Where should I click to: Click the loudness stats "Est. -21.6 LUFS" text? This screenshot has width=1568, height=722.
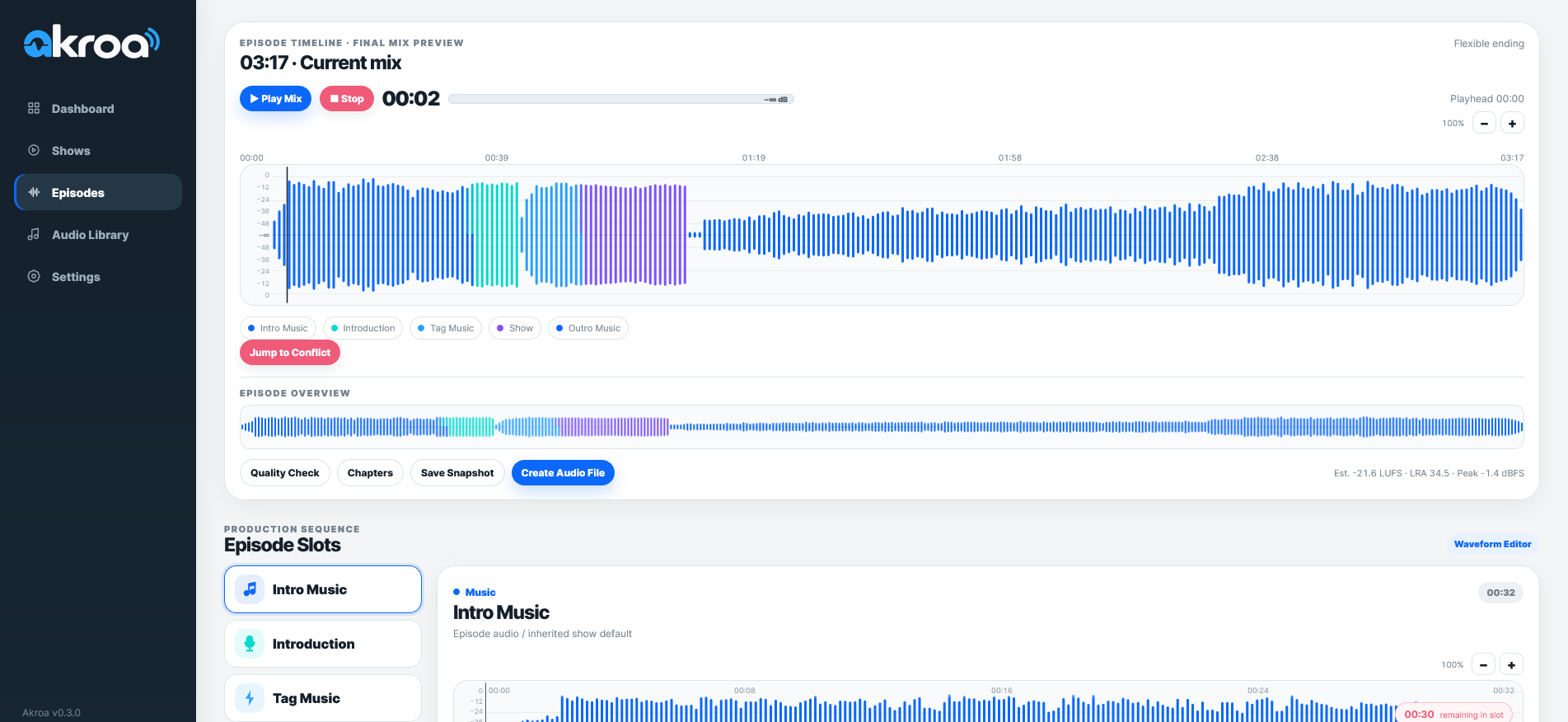point(1429,473)
